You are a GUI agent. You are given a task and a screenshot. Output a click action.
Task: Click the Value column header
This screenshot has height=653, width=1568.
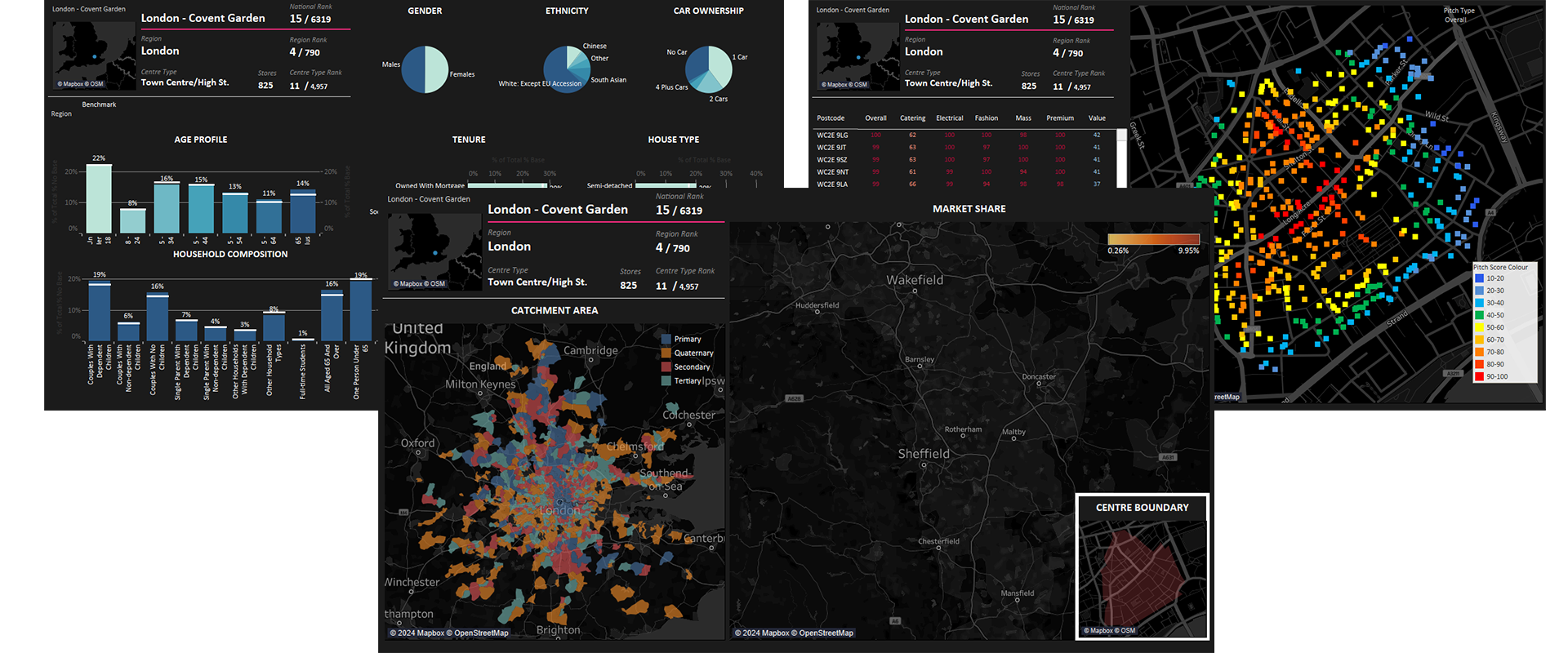click(1097, 118)
